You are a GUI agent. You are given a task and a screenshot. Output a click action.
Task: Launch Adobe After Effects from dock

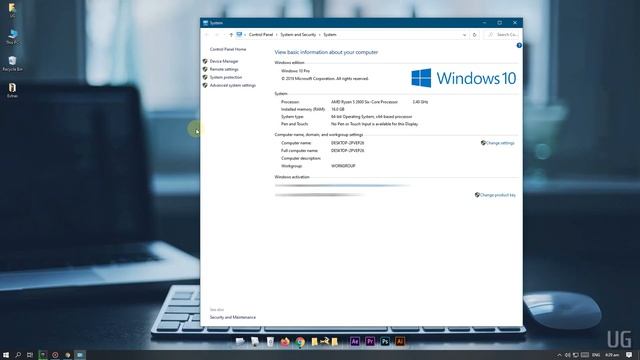355,341
